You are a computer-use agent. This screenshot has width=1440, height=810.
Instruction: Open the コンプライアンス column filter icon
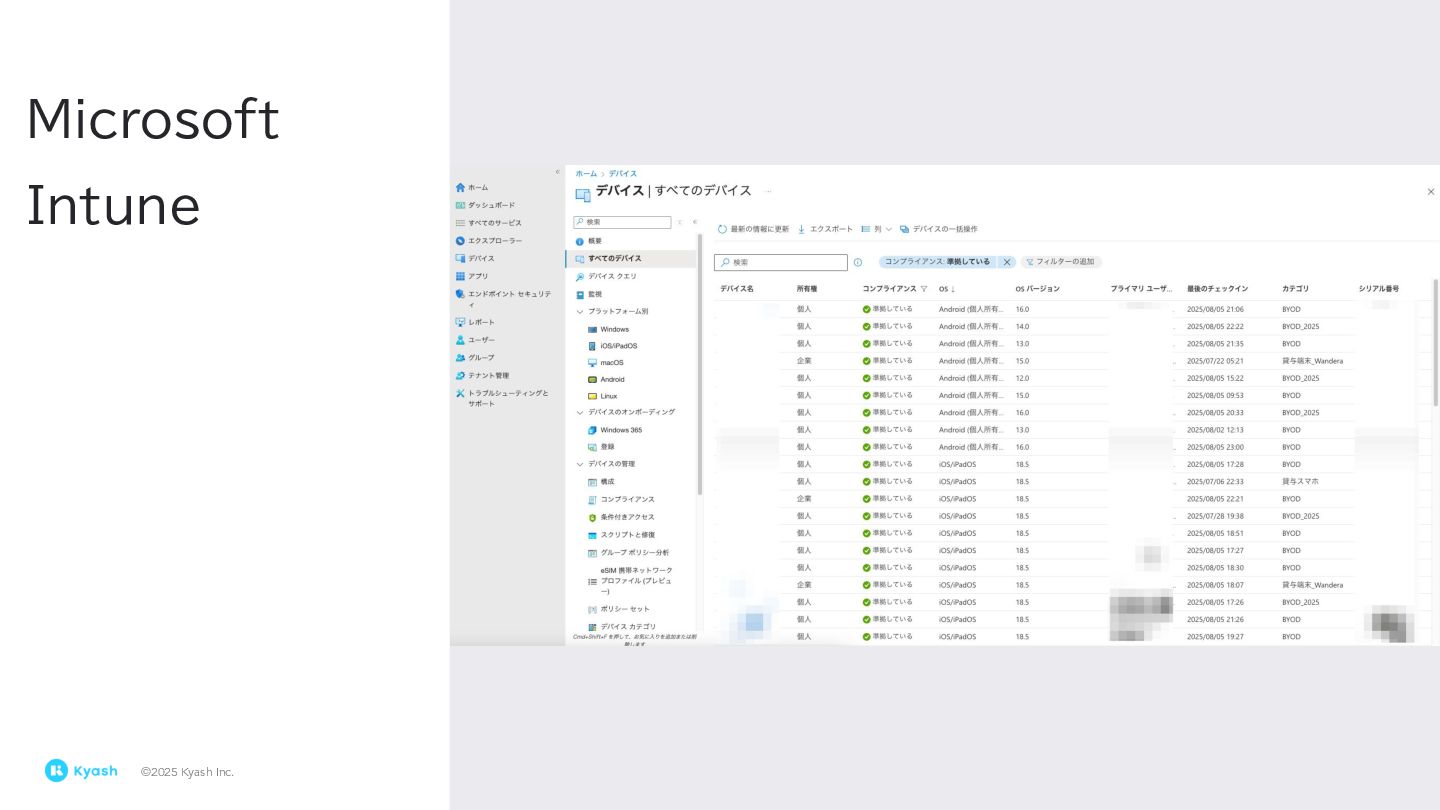pos(924,289)
